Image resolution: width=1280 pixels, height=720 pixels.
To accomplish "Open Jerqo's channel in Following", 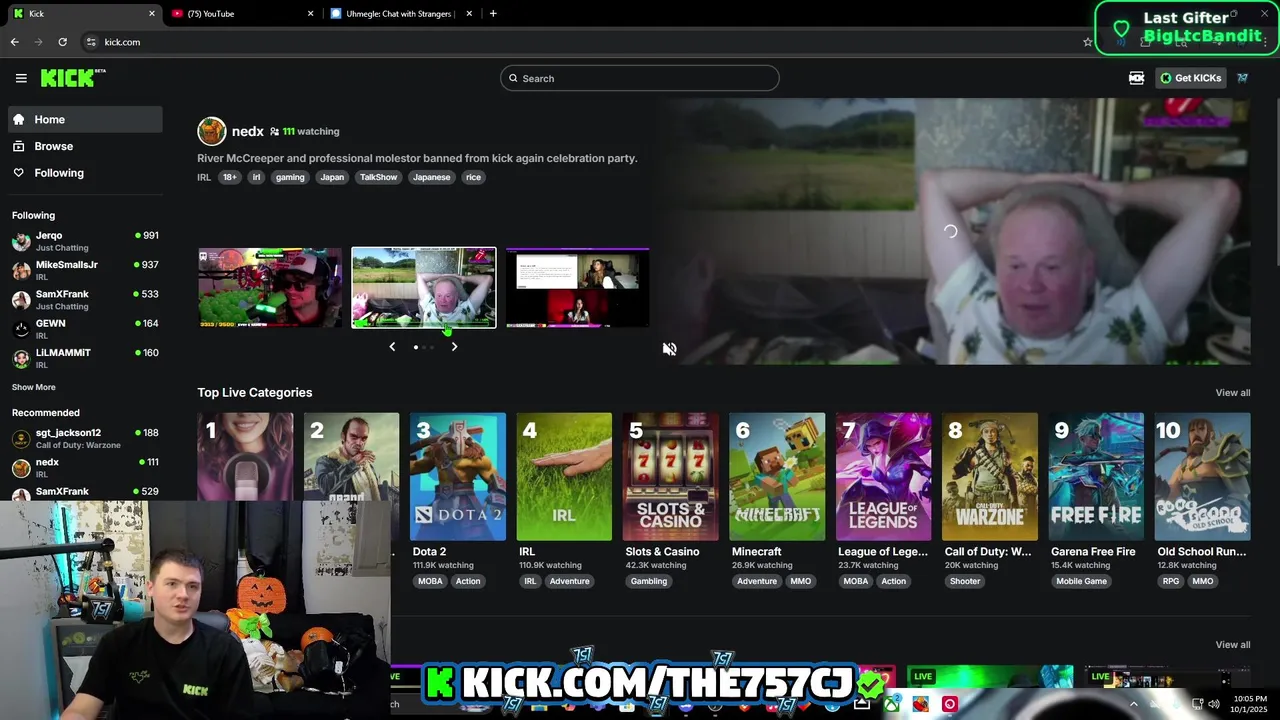I will 85,241.
